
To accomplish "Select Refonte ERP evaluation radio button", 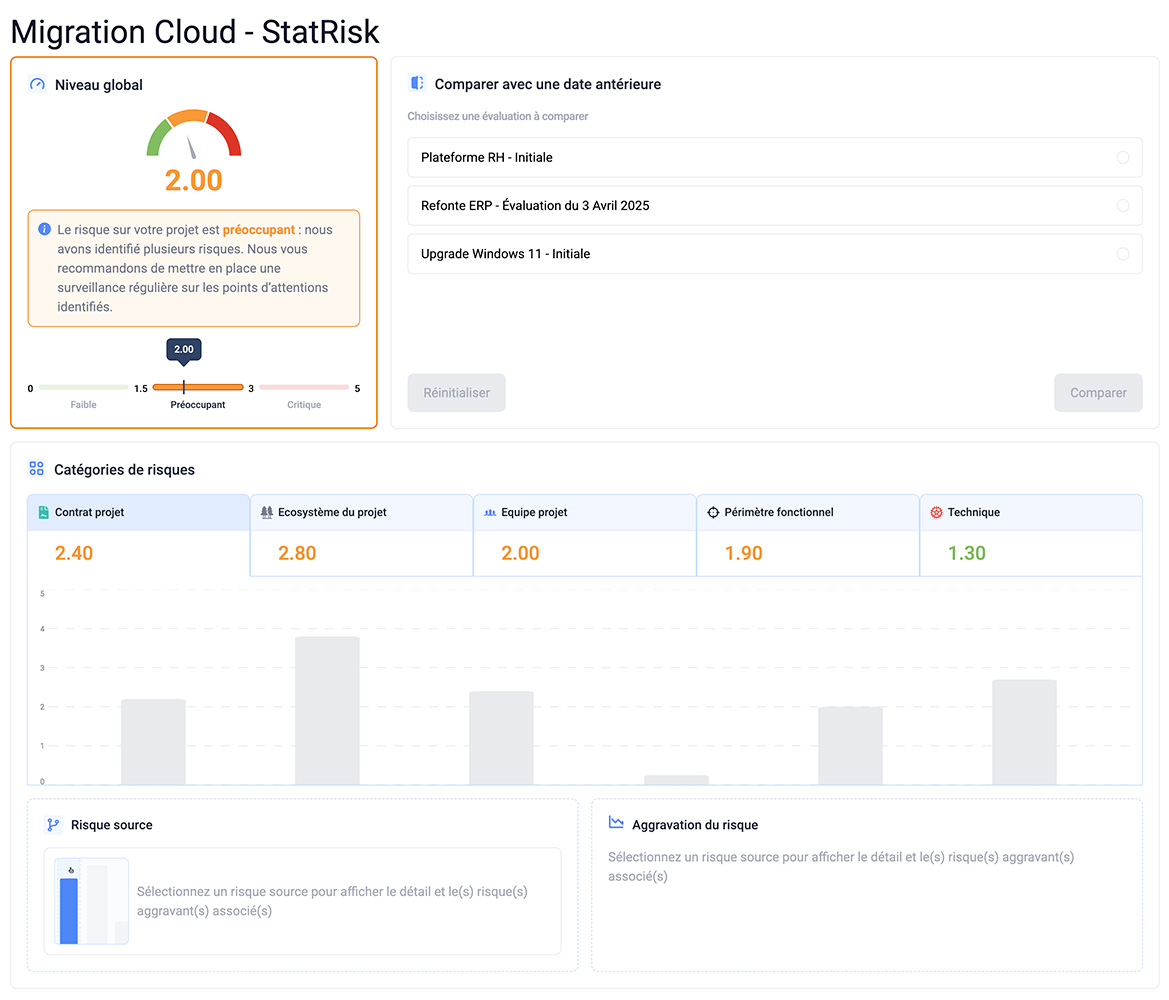I will coord(1122,206).
